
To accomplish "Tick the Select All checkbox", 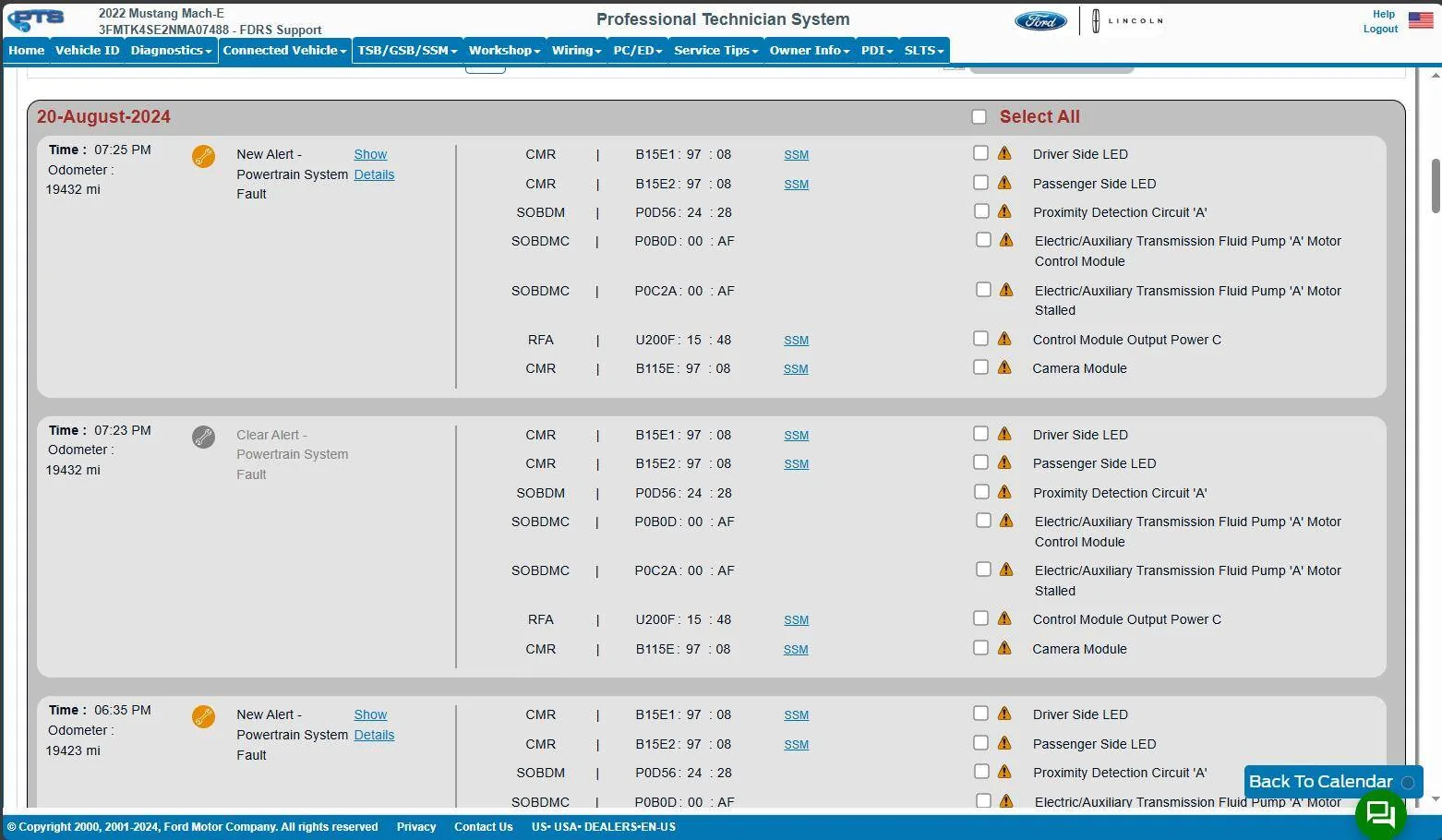I will pyautogui.click(x=979, y=116).
